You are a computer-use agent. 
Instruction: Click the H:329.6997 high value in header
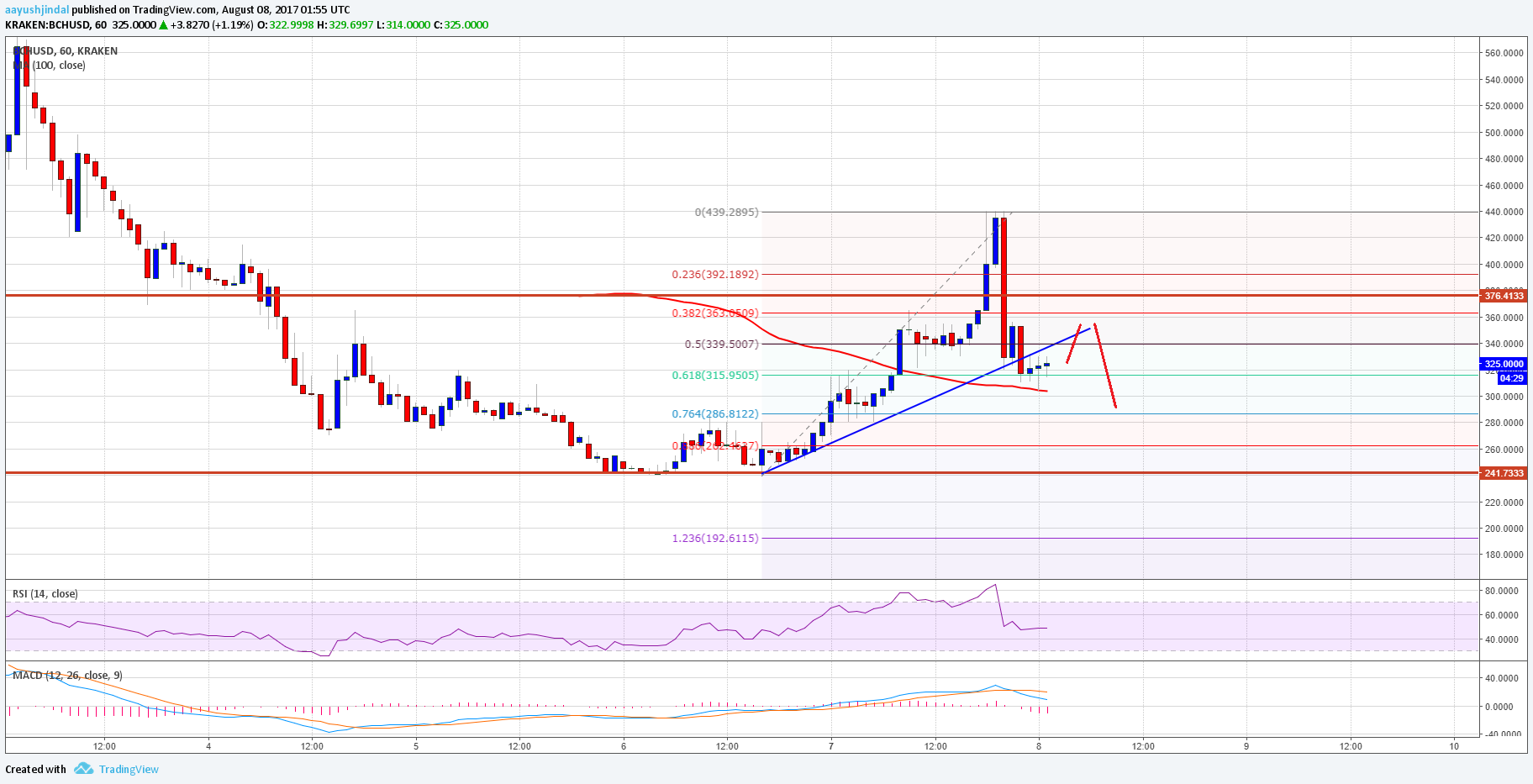(345, 25)
